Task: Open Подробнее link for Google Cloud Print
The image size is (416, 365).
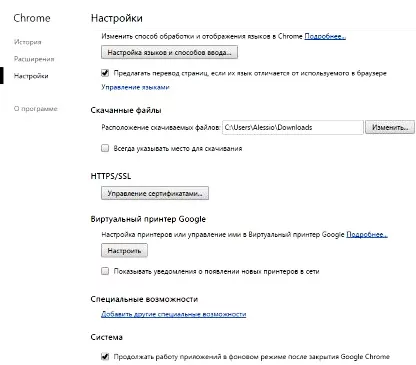Action: [x=367, y=235]
